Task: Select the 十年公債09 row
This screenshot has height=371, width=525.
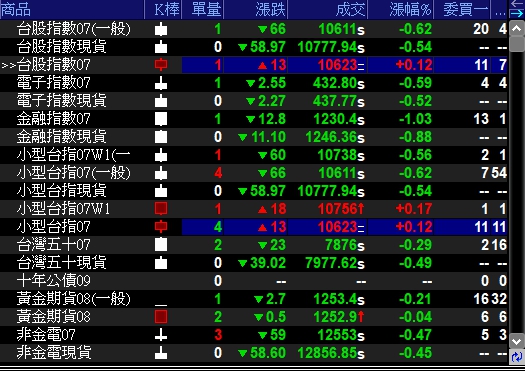Action: (254, 281)
